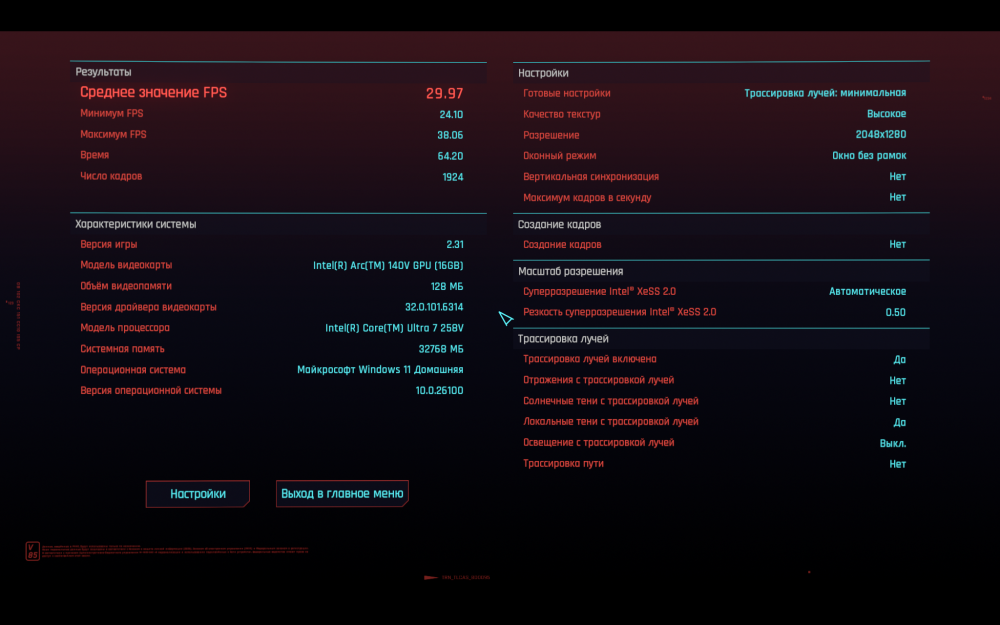Click the Окно без рамок window mode value
1000x625 pixels.
(869, 156)
